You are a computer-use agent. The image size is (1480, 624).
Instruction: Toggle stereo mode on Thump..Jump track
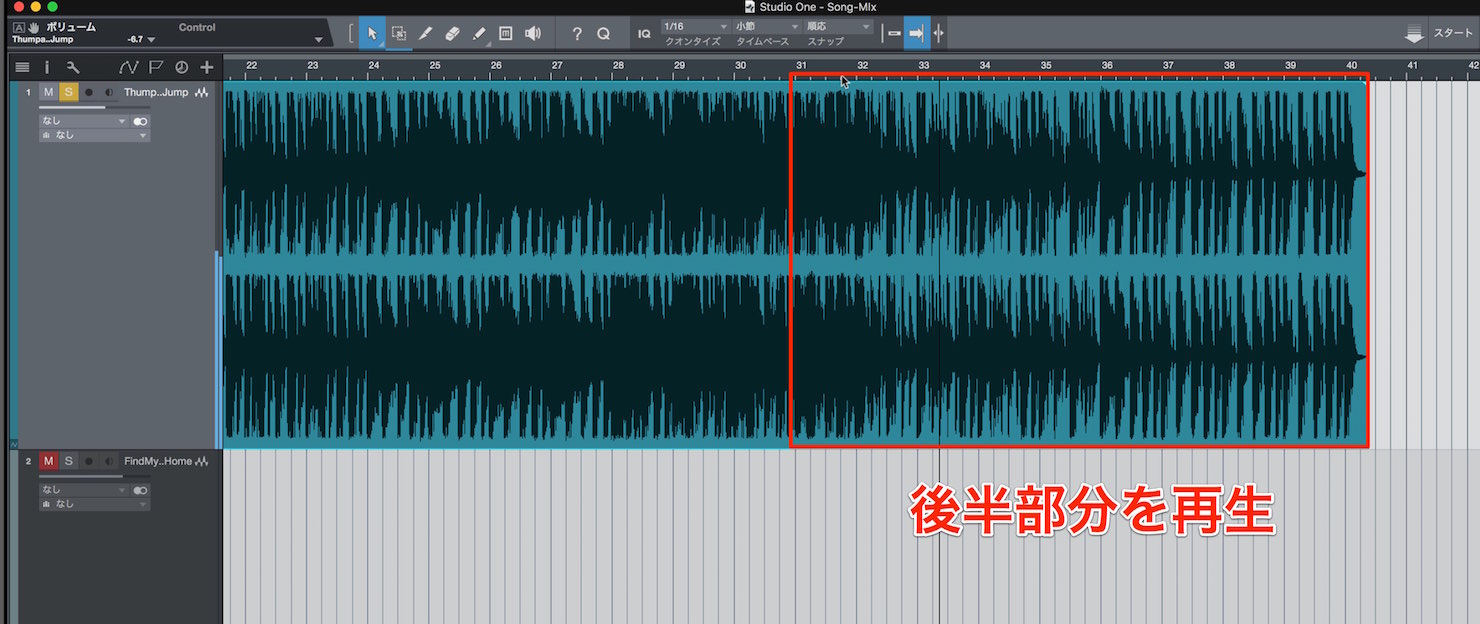(x=140, y=121)
